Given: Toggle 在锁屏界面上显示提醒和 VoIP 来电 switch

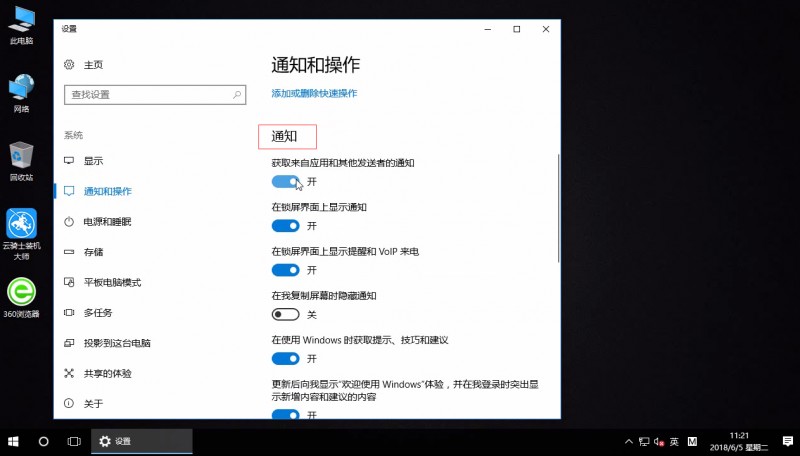Looking at the screenshot, I should coord(285,270).
